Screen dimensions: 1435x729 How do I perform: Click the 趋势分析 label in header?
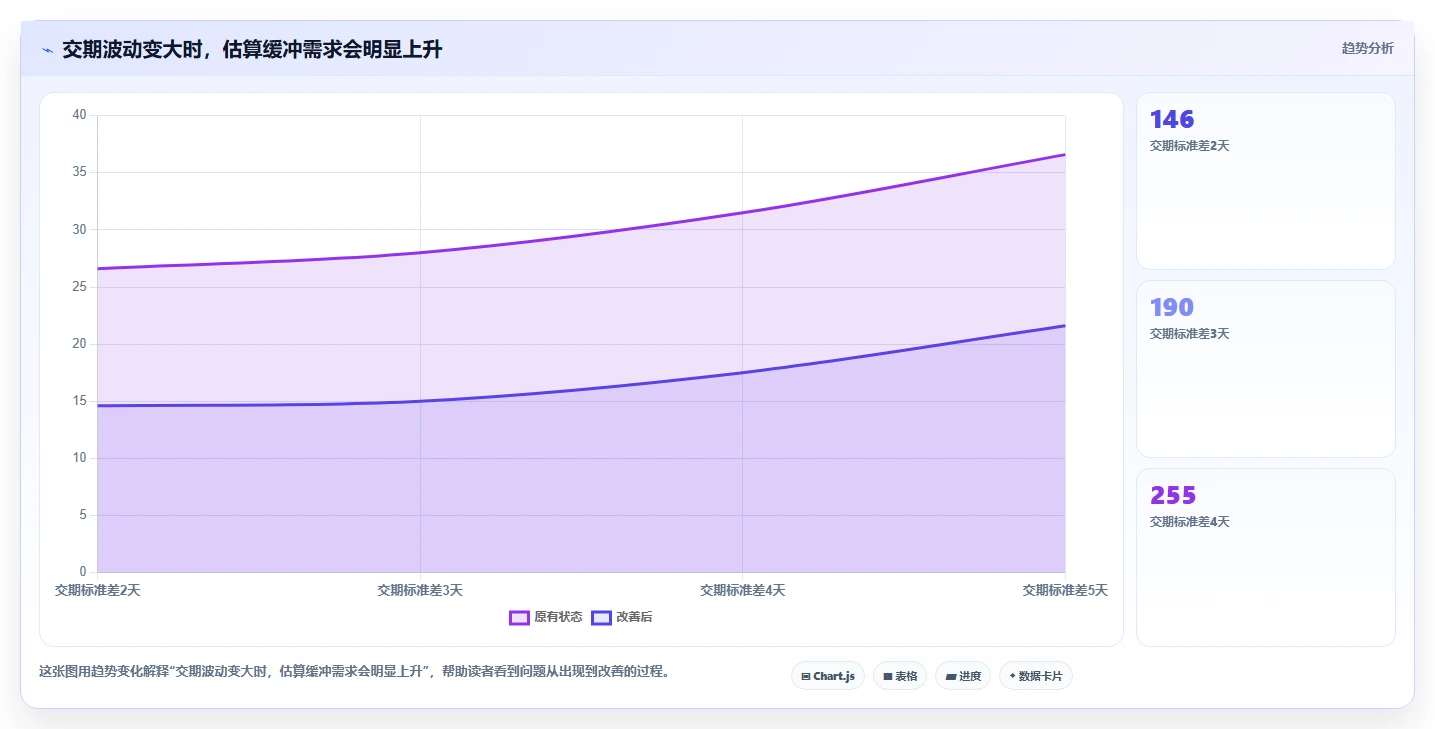(x=1367, y=48)
